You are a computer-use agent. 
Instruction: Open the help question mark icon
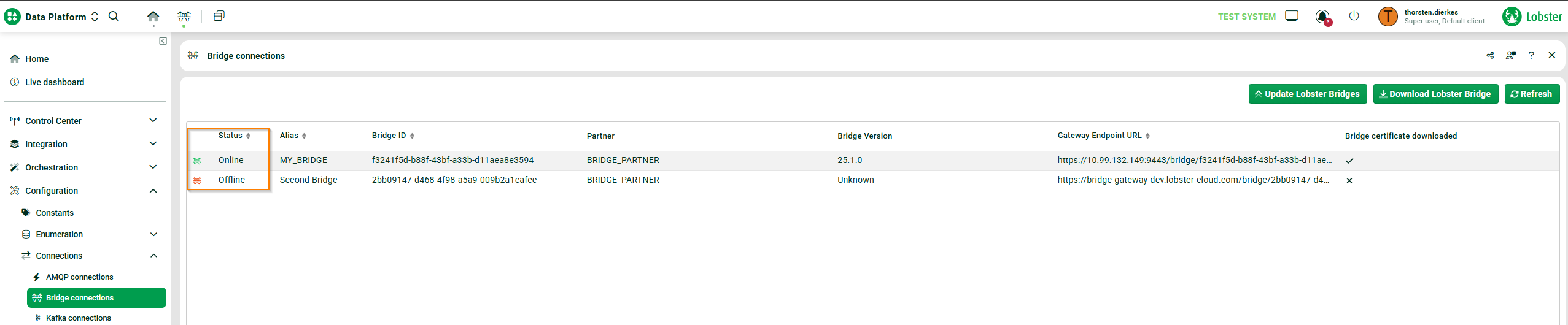point(1531,55)
